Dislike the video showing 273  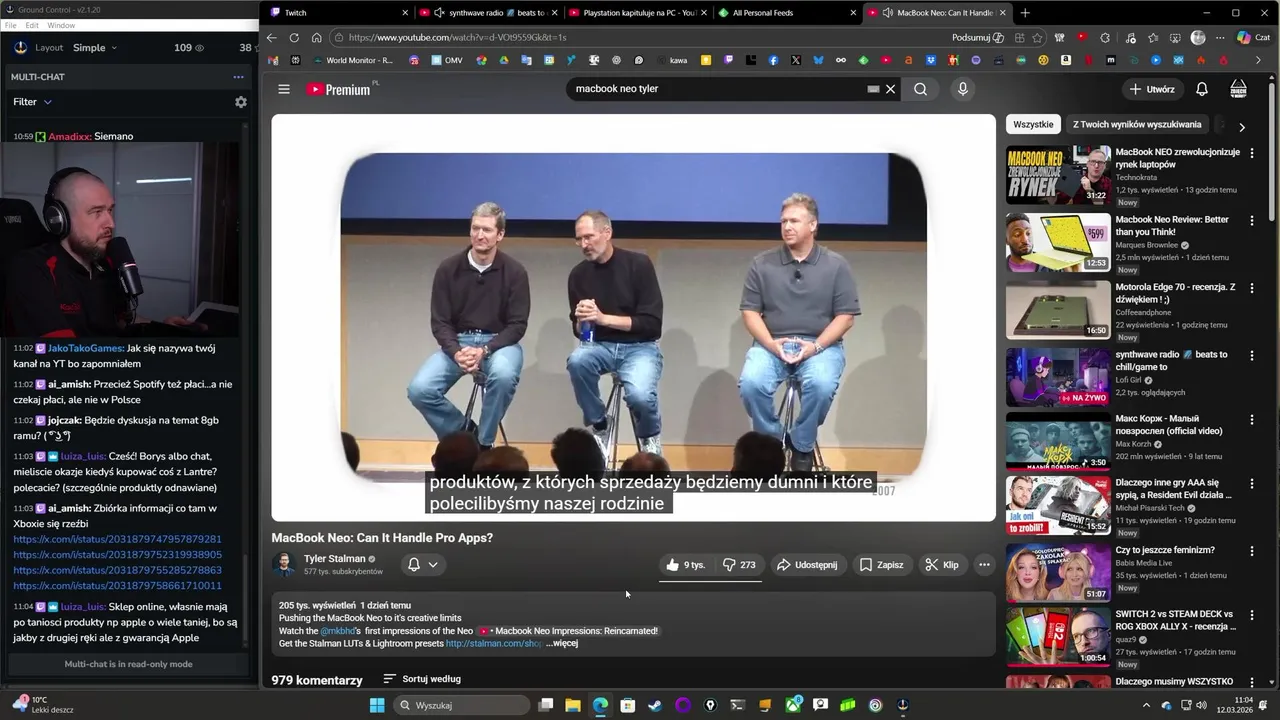(739, 565)
